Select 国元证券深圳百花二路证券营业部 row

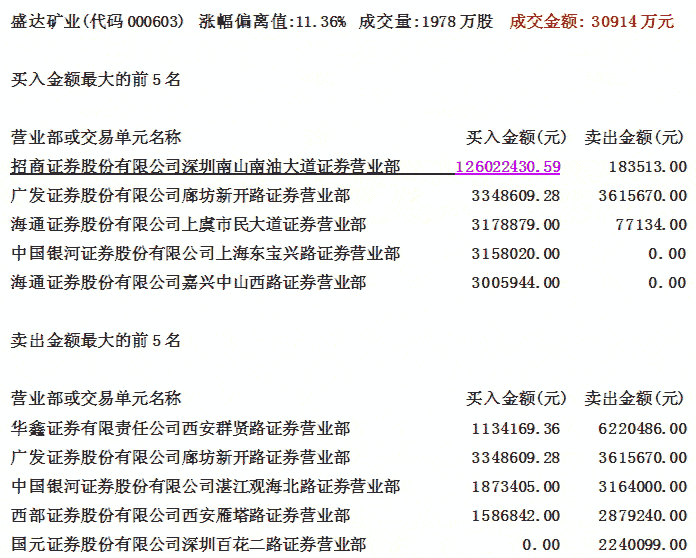(x=349, y=544)
